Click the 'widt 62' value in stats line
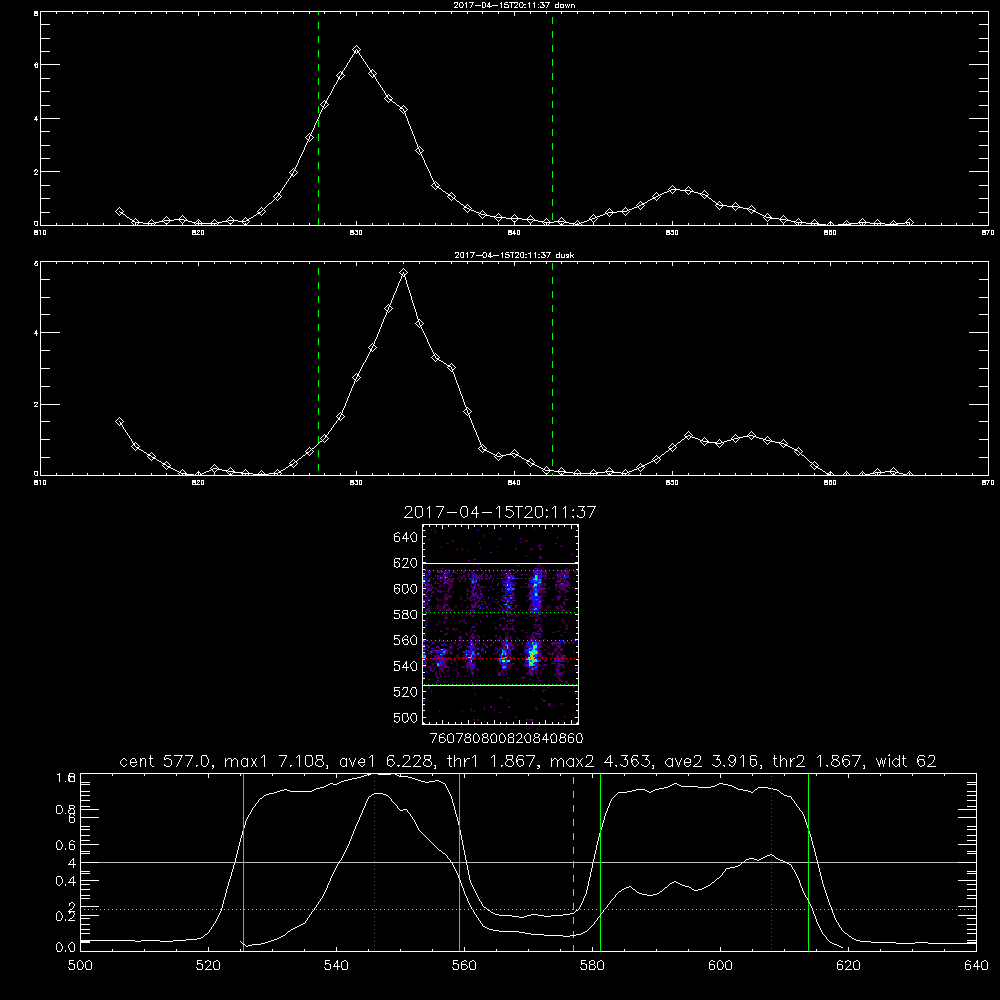This screenshot has height=1000, width=1000. tap(906, 761)
